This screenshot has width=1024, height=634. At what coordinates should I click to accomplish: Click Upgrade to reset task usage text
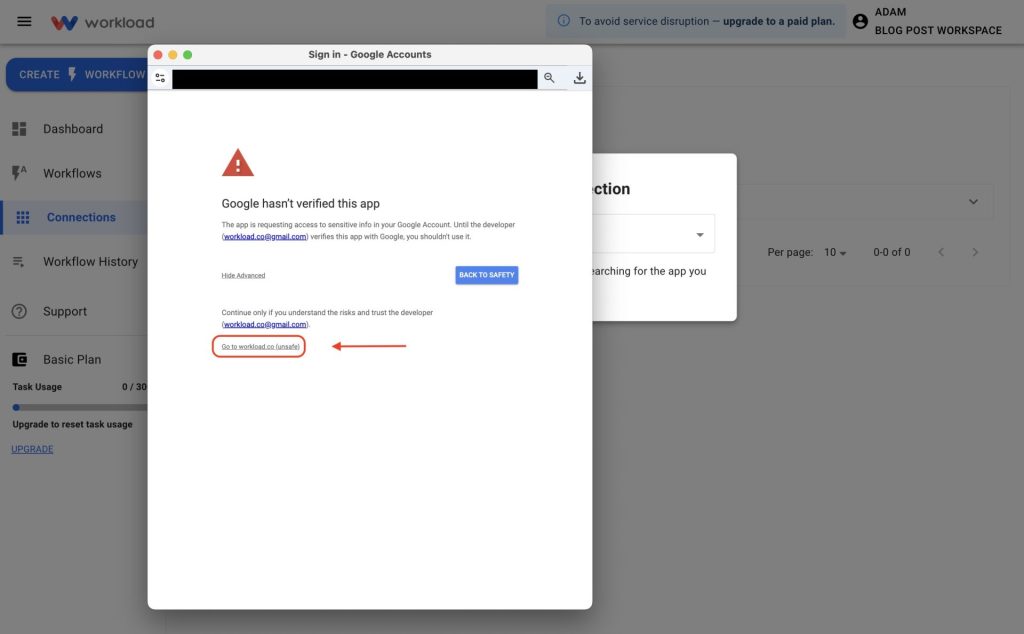click(x=72, y=424)
